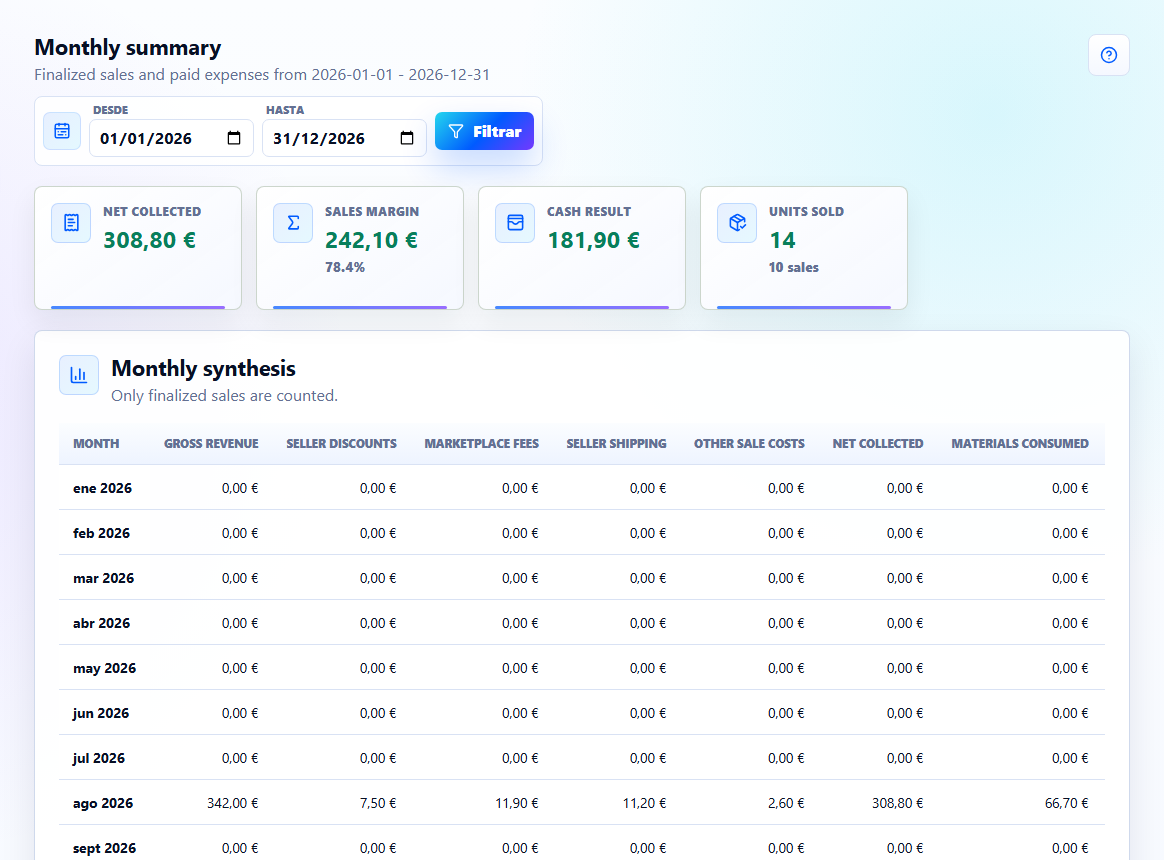Click the date range calendar icon

pyautogui.click(x=62, y=131)
